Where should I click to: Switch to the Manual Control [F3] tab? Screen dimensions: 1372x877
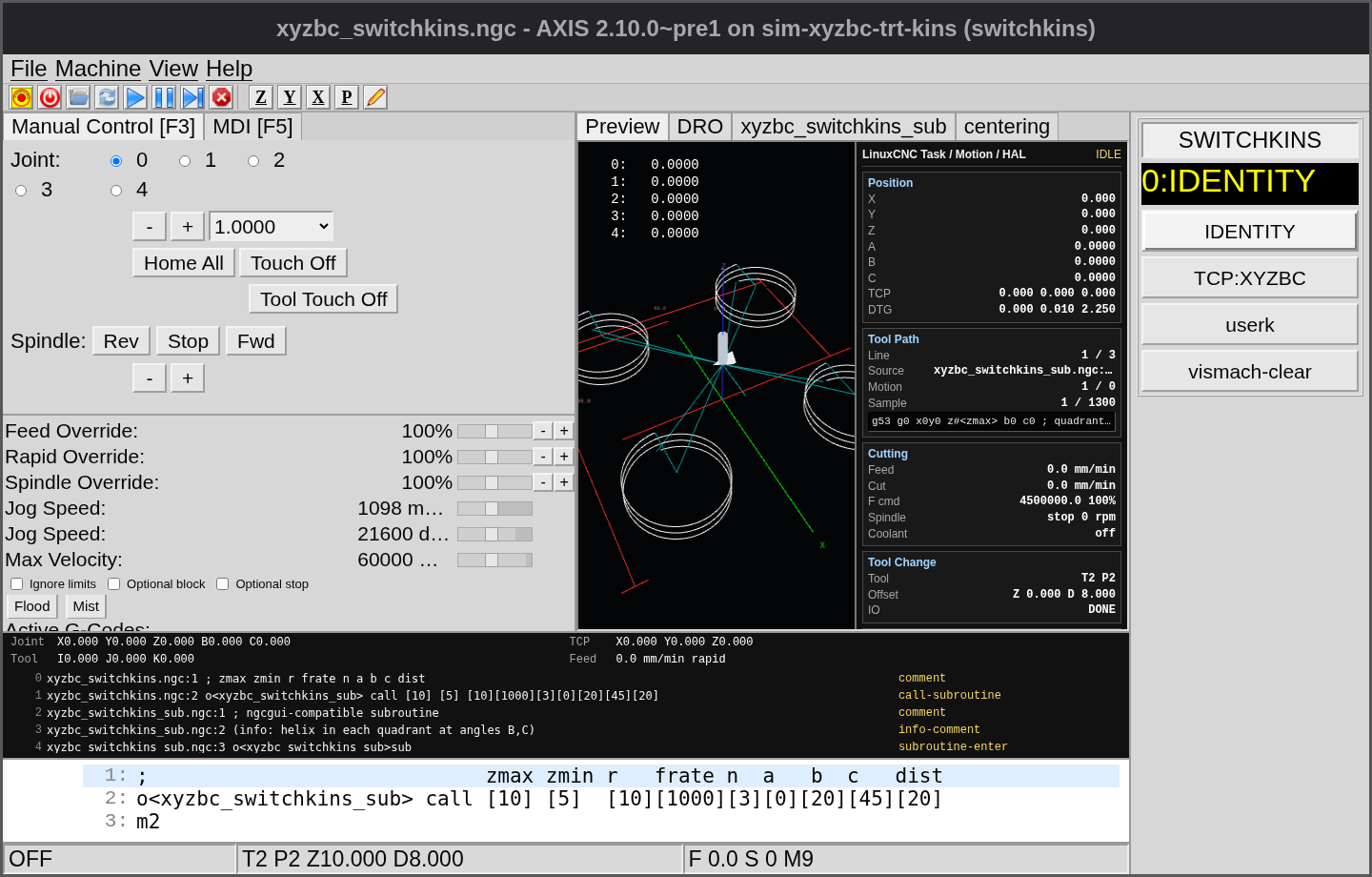tap(103, 127)
